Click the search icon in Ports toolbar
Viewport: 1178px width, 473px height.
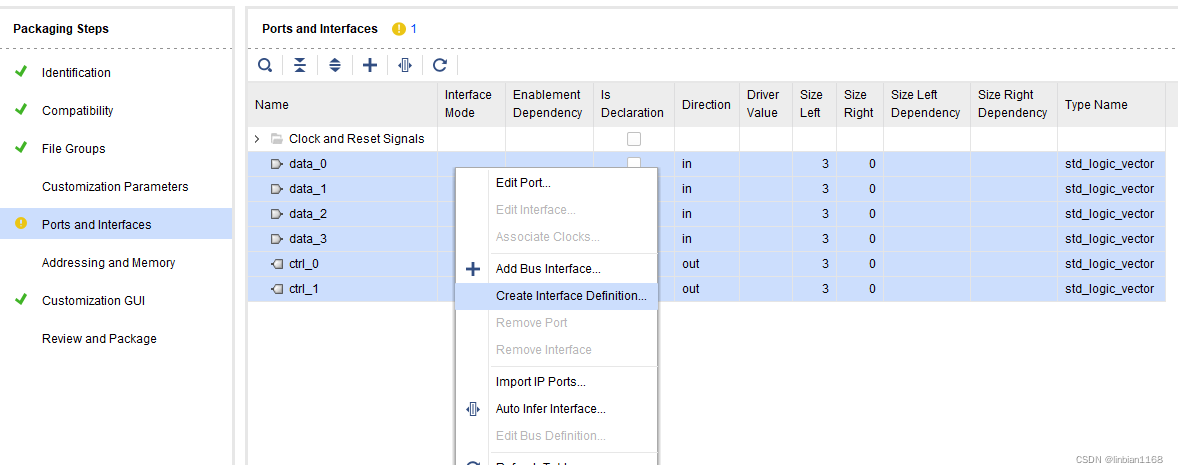[265, 65]
